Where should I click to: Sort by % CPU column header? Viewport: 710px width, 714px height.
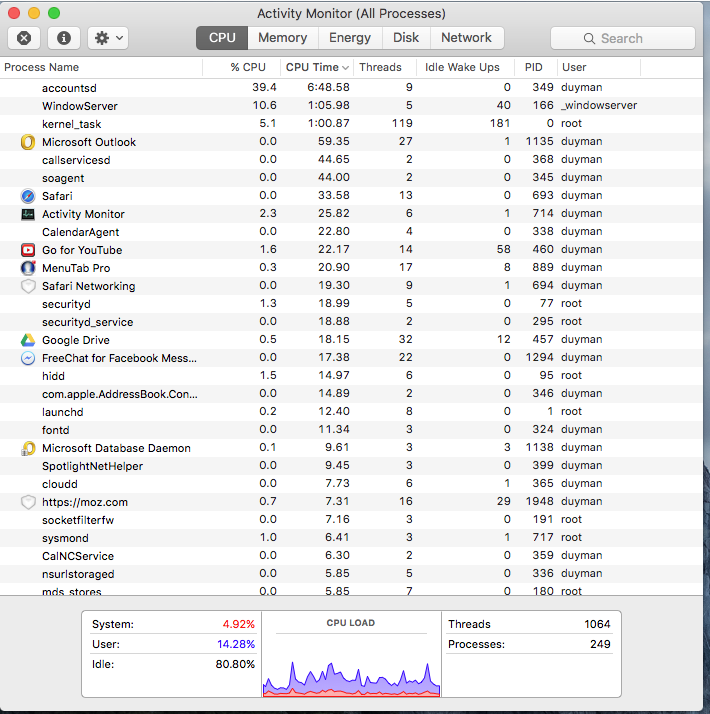pos(241,67)
